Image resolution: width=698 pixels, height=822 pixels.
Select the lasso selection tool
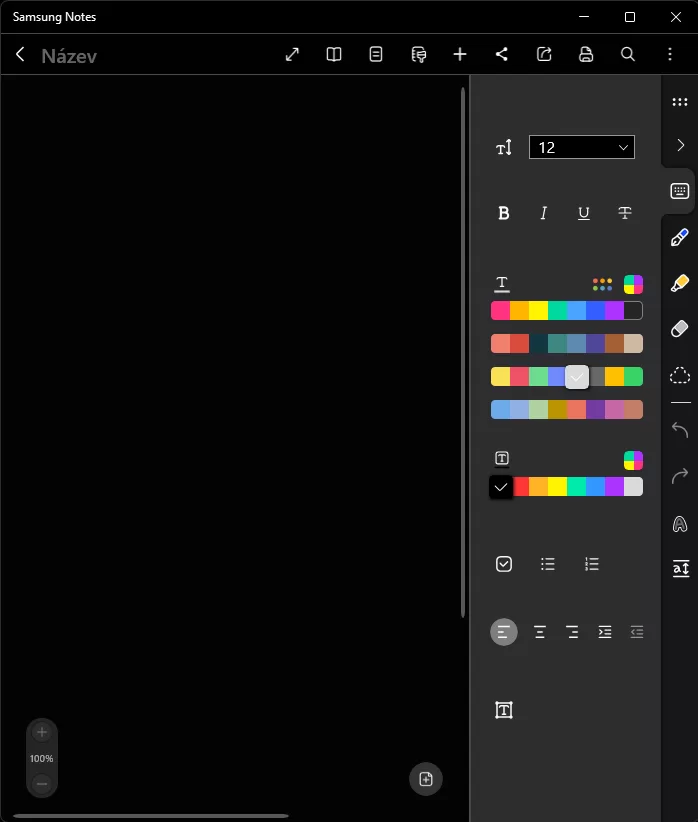pyautogui.click(x=680, y=375)
